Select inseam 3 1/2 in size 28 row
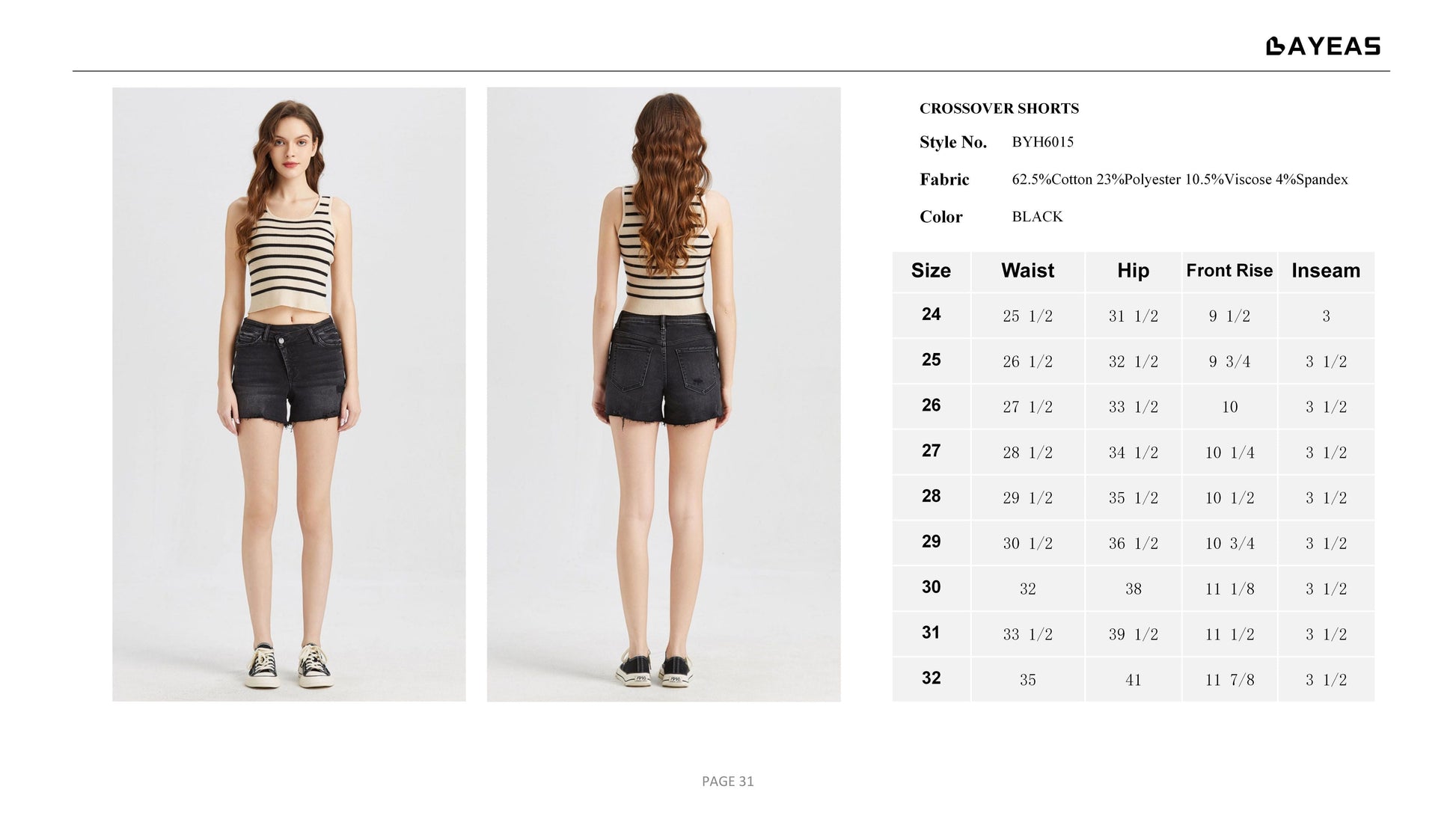This screenshot has height=819, width=1456. [1326, 498]
